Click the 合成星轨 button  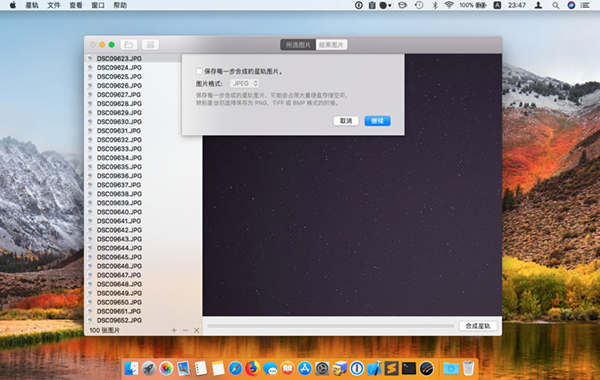tap(478, 326)
